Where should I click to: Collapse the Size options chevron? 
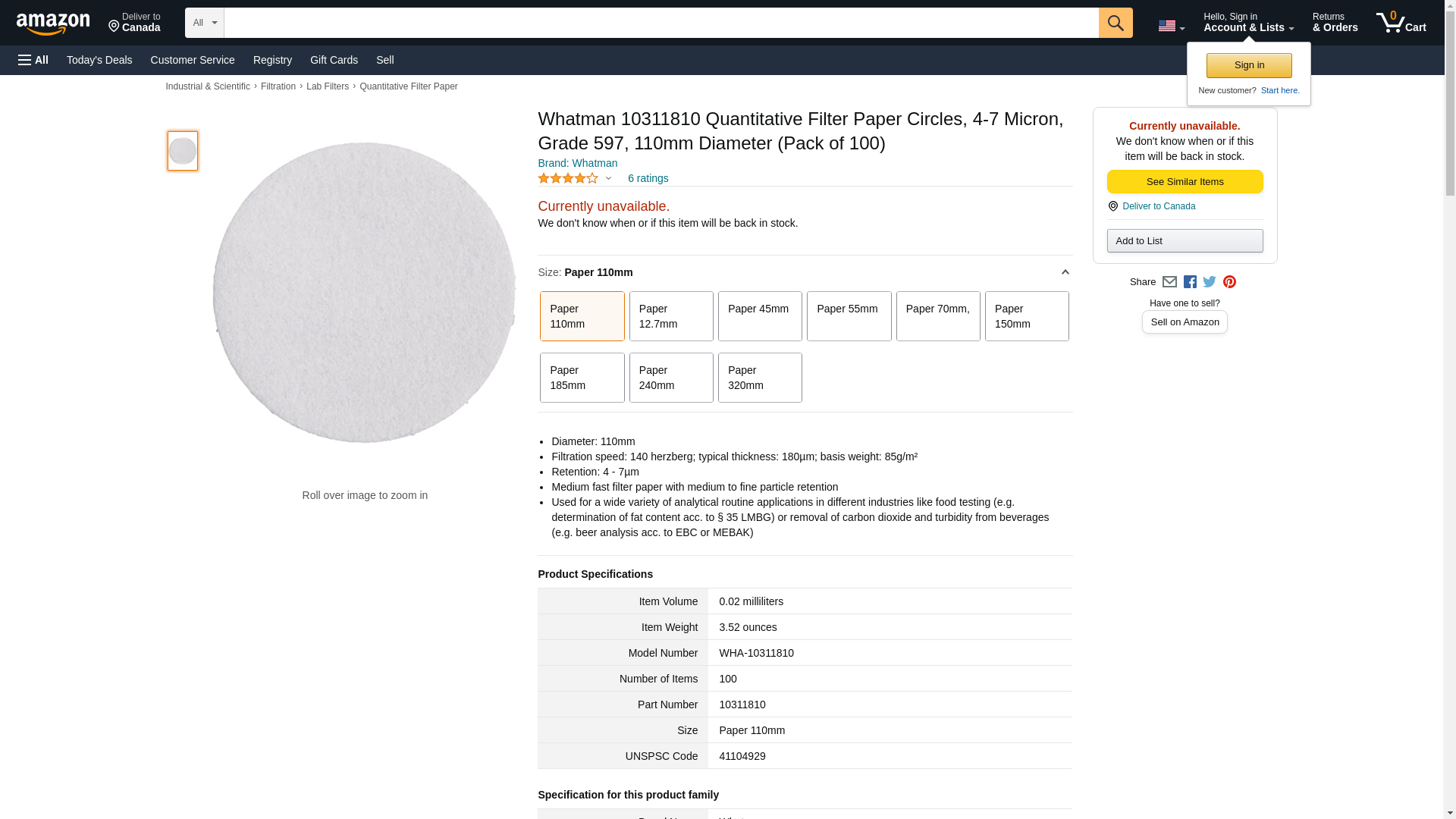tap(1065, 272)
